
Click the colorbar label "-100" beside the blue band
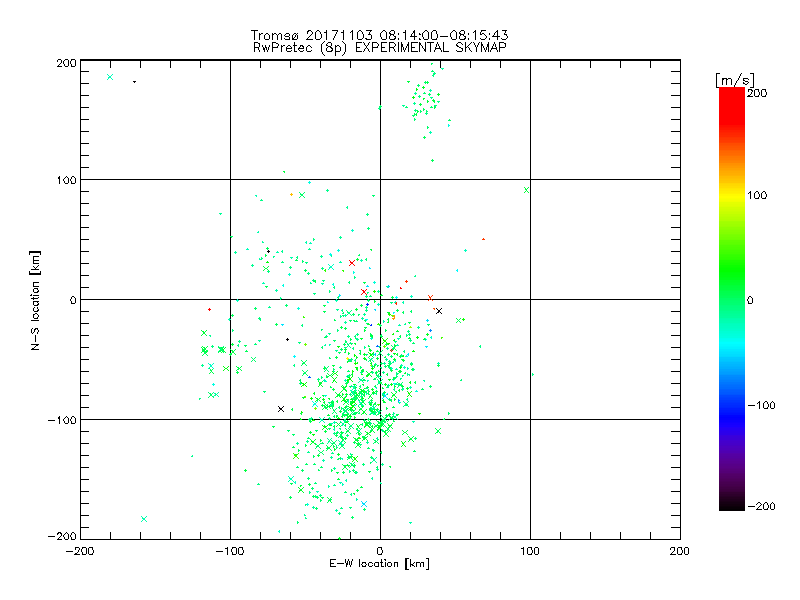tap(761, 406)
